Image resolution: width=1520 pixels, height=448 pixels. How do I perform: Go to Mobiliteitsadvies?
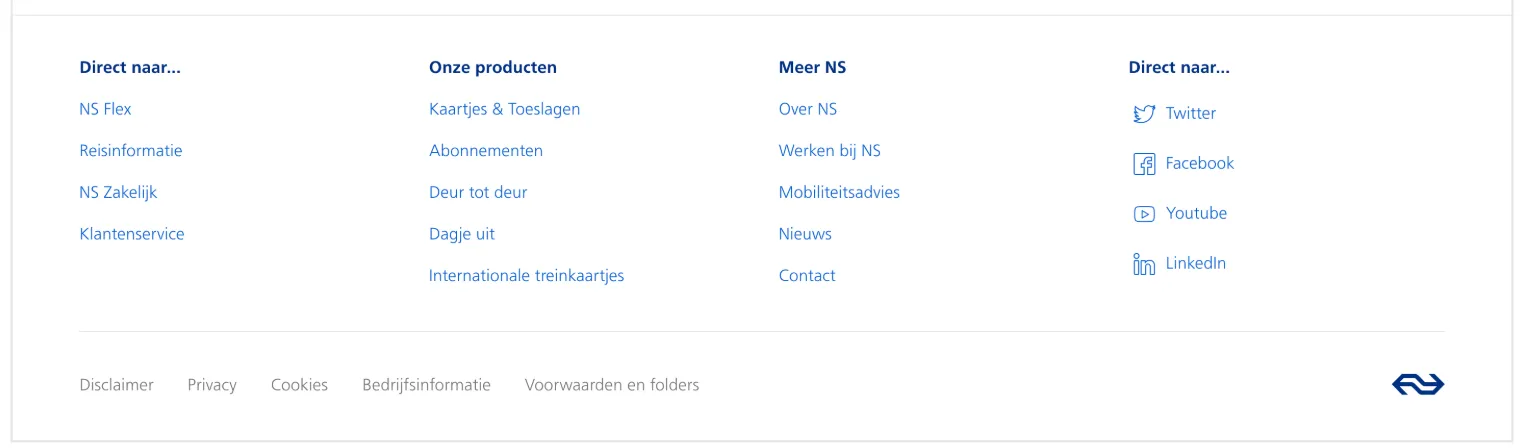[839, 193]
